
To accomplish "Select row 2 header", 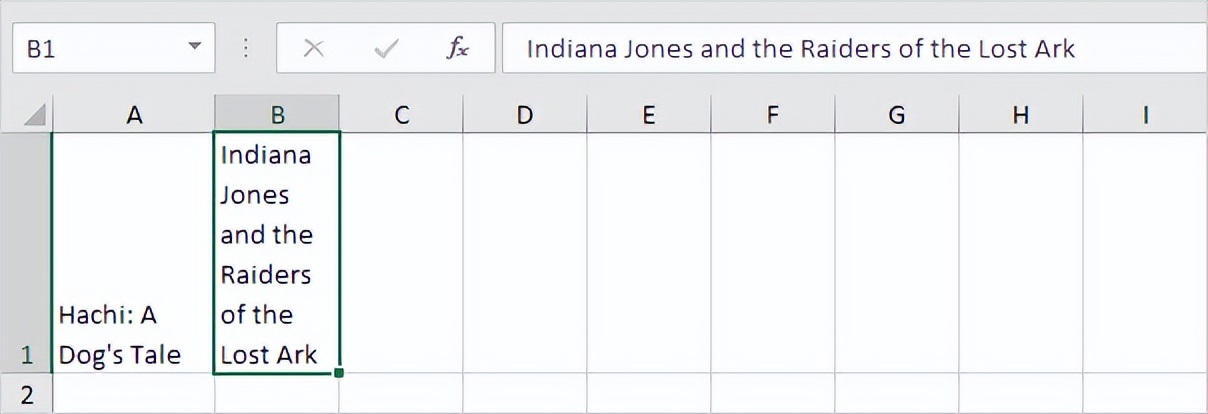I will (x=27, y=394).
